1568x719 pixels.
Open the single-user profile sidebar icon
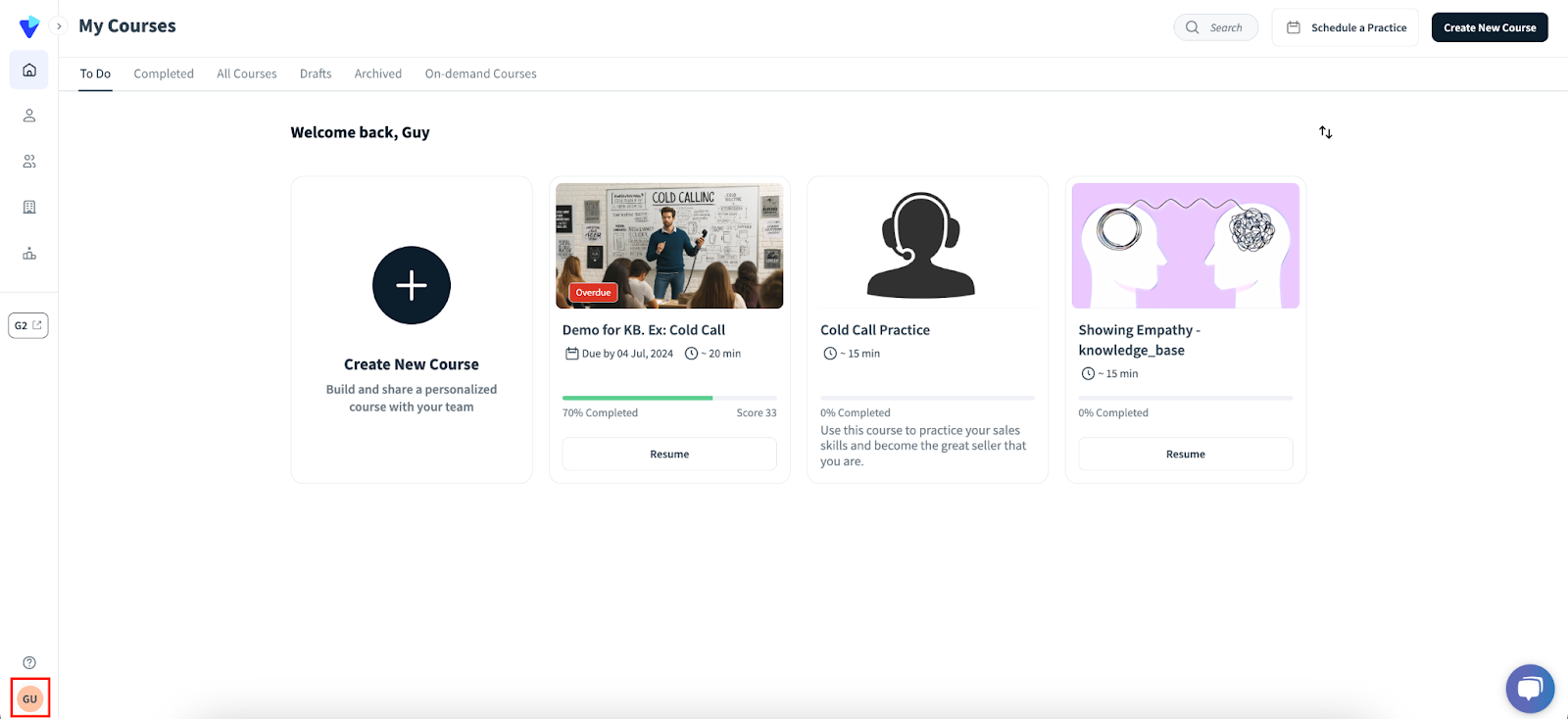click(29, 116)
